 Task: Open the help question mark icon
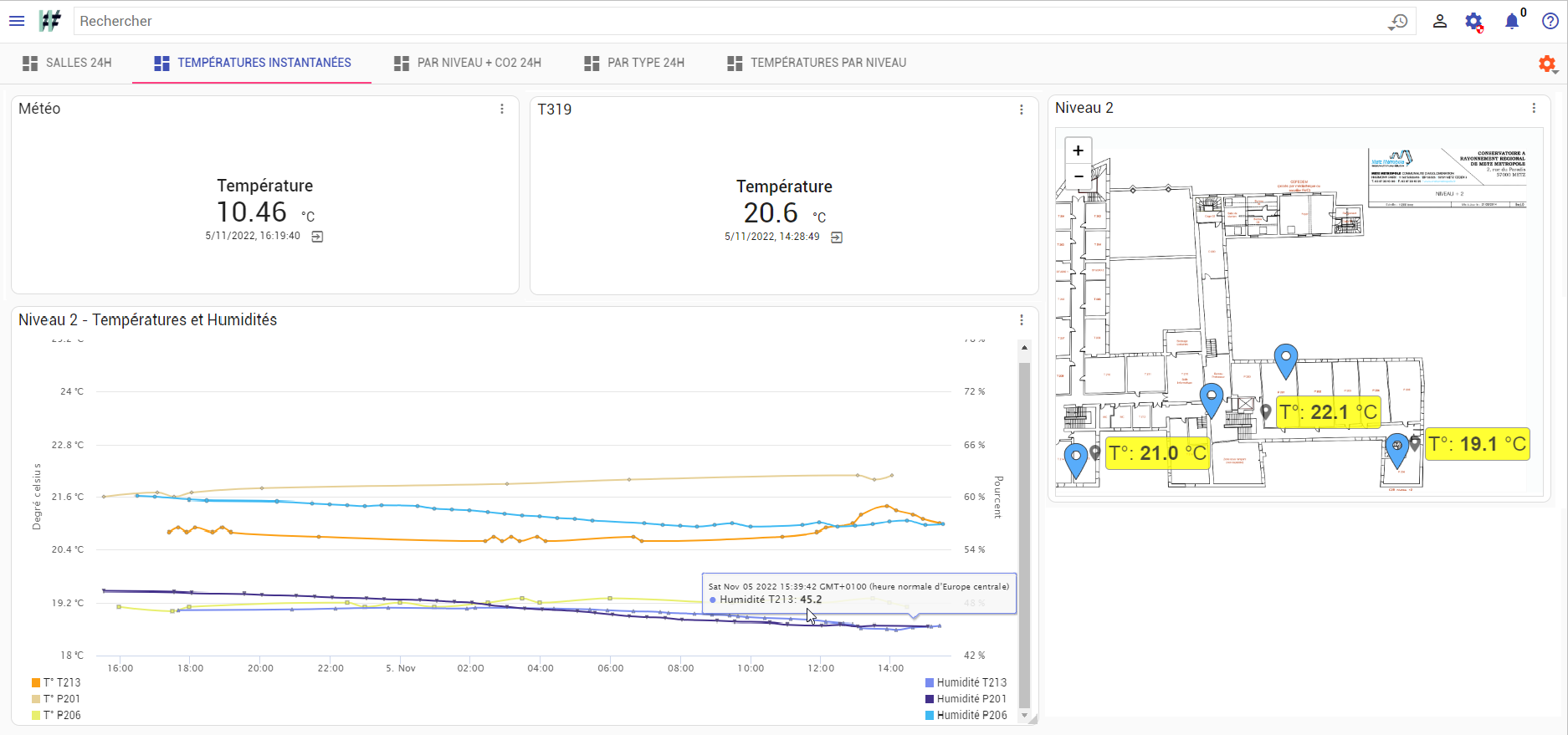point(1550,22)
